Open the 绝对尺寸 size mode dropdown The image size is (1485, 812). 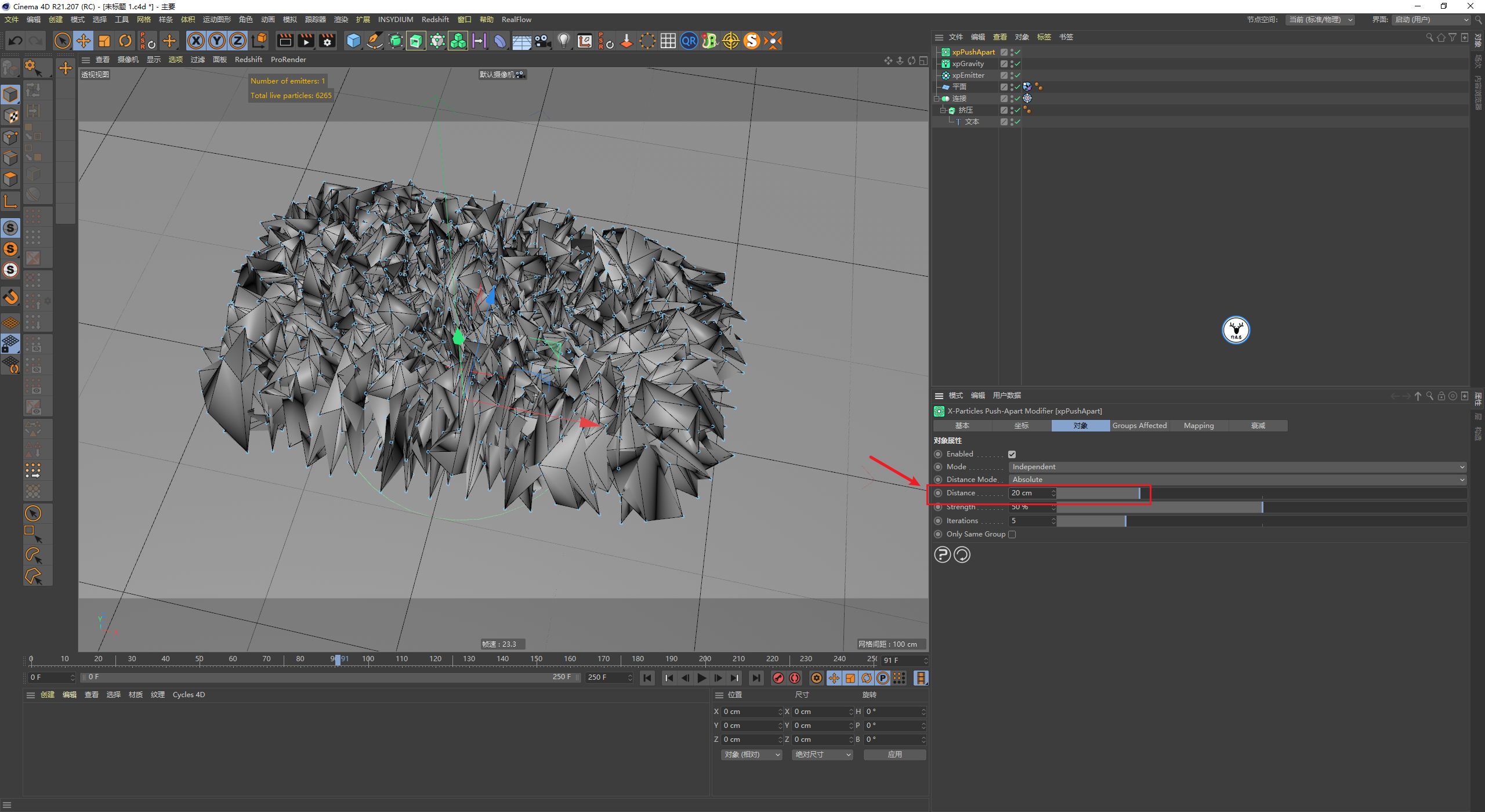(x=822, y=755)
